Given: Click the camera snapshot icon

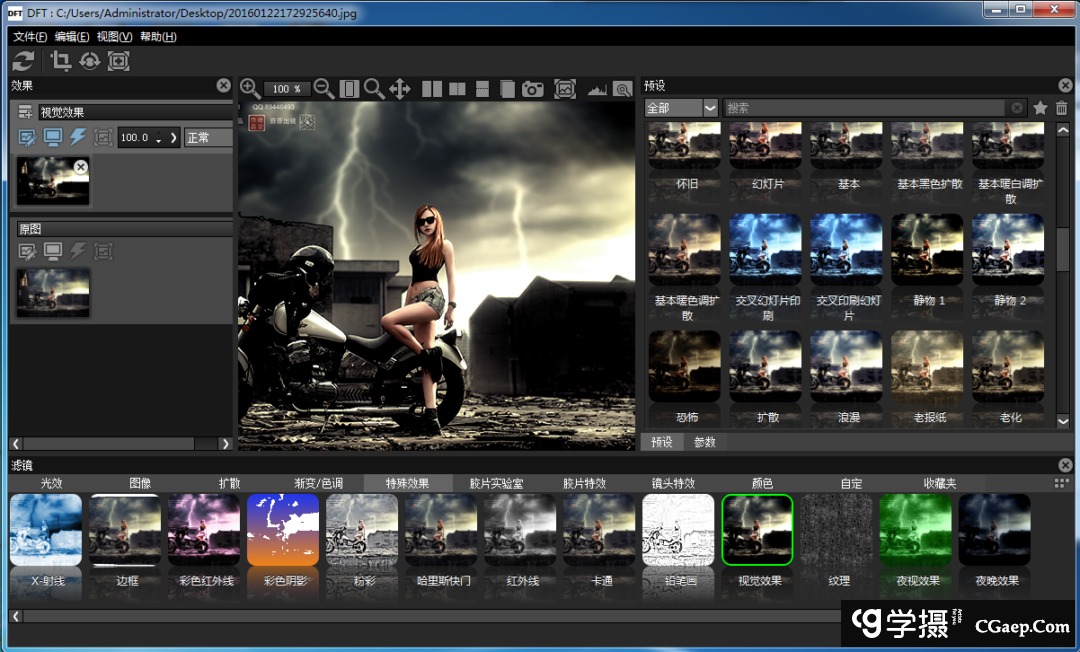Looking at the screenshot, I should coord(533,89).
